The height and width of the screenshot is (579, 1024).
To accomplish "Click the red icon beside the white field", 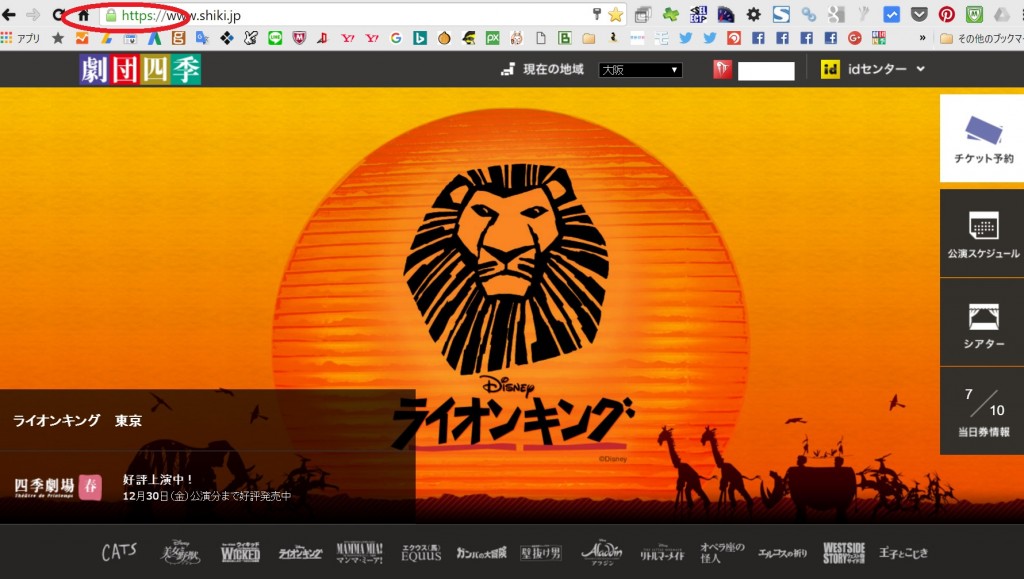I will 722,69.
